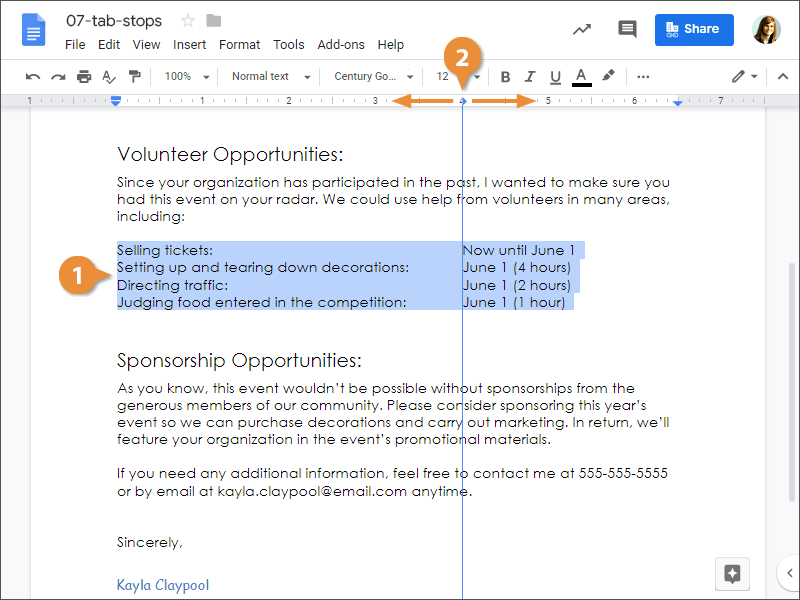Viewport: 800px width, 600px height.
Task: Open the Edit menu
Action: (109, 45)
